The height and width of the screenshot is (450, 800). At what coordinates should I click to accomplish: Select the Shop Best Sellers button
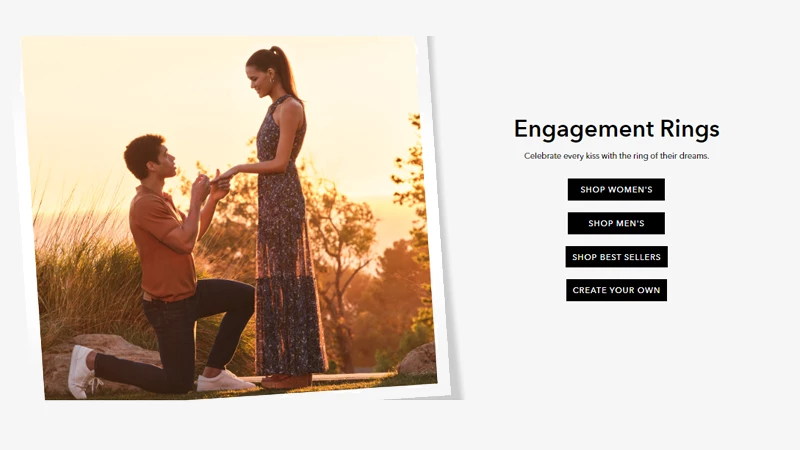coord(616,257)
